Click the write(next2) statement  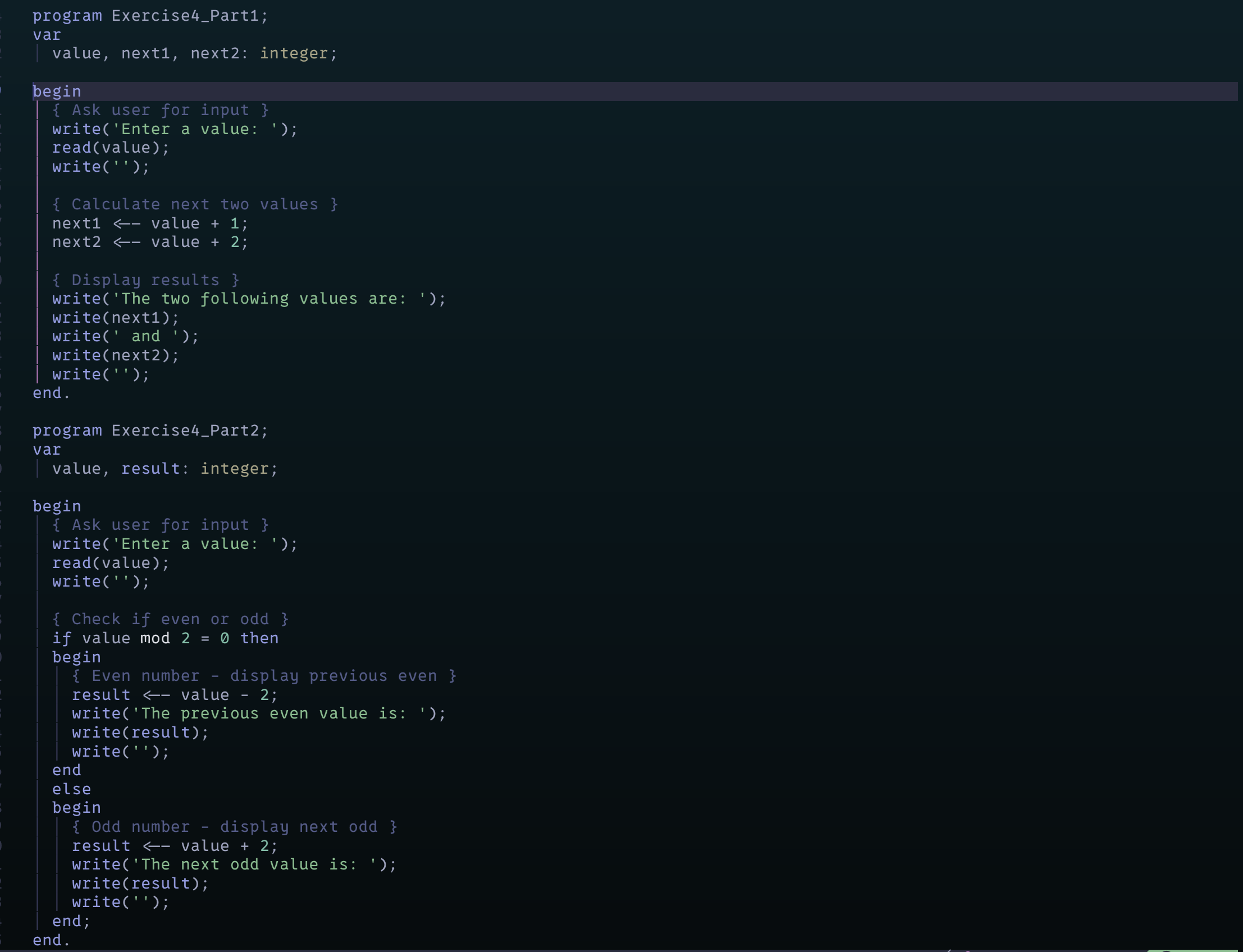click(116, 355)
